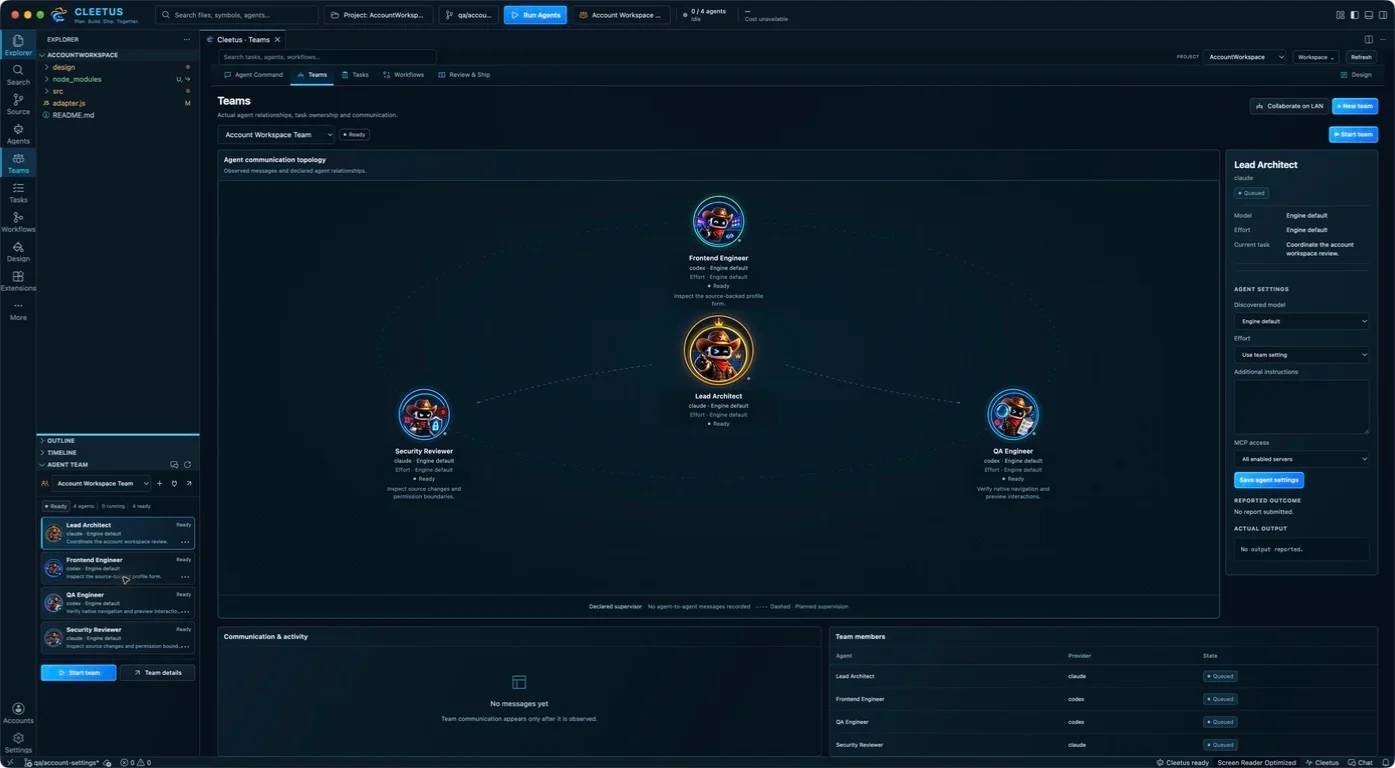Toggle the secondary sidebar visibility
This screenshot has height=768, width=1395.
point(1383,15)
